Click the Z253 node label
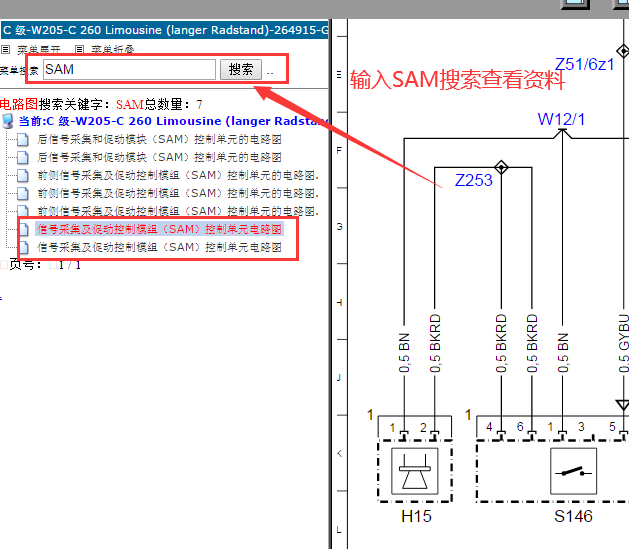This screenshot has height=549, width=629. [473, 180]
